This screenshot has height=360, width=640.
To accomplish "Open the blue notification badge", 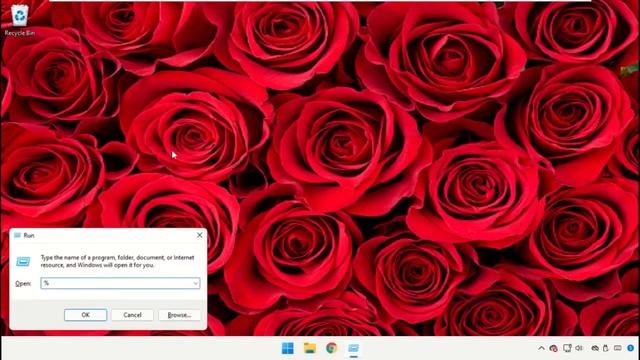I will (631, 348).
